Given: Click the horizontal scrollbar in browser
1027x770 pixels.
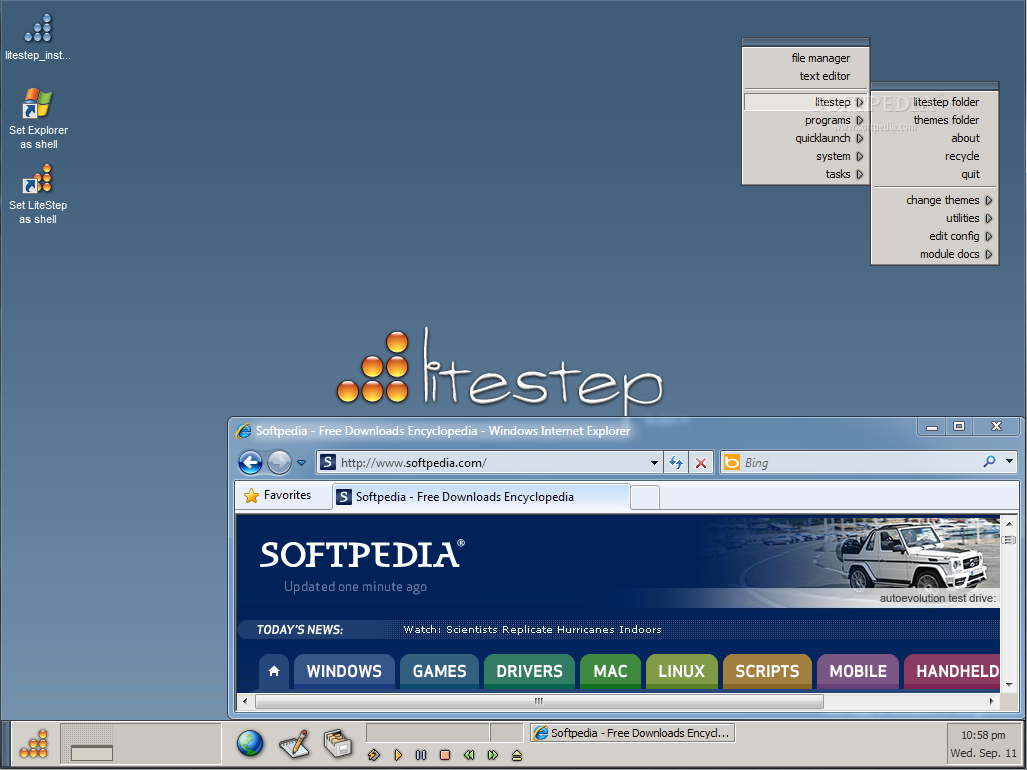Looking at the screenshot, I should click(x=540, y=701).
